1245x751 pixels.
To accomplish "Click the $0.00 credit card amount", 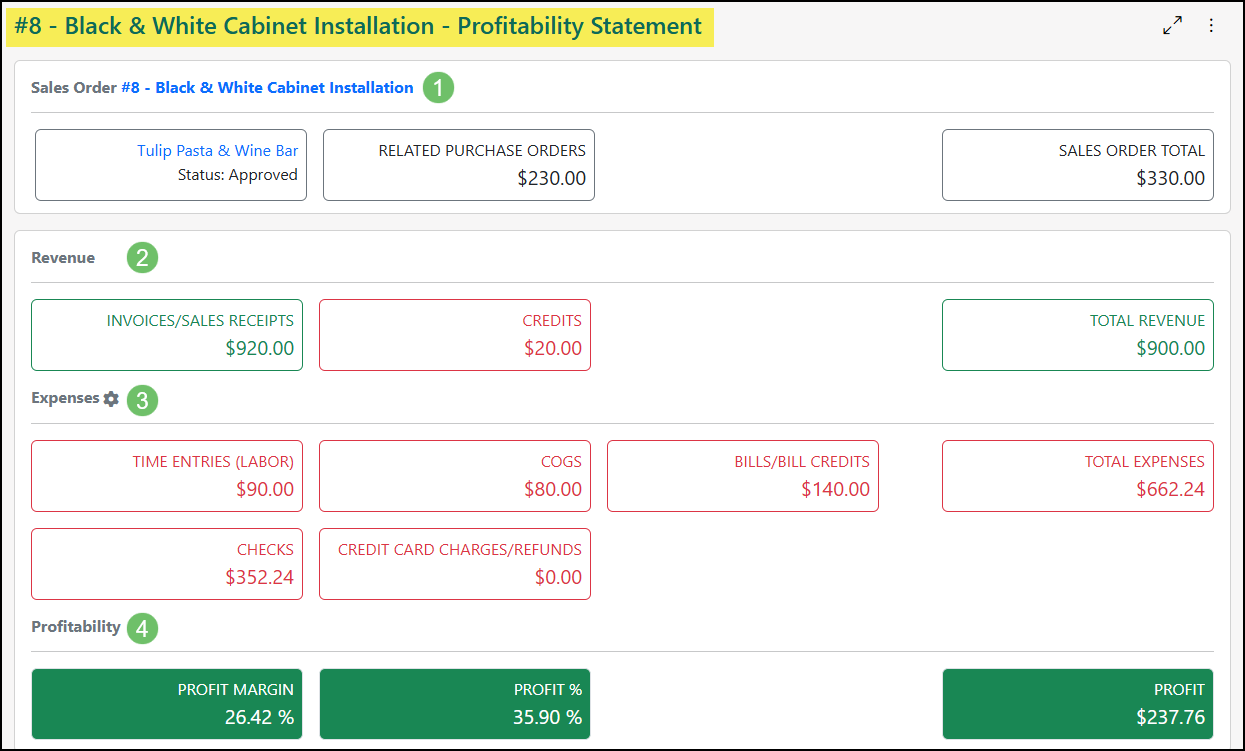I will click(x=558, y=578).
